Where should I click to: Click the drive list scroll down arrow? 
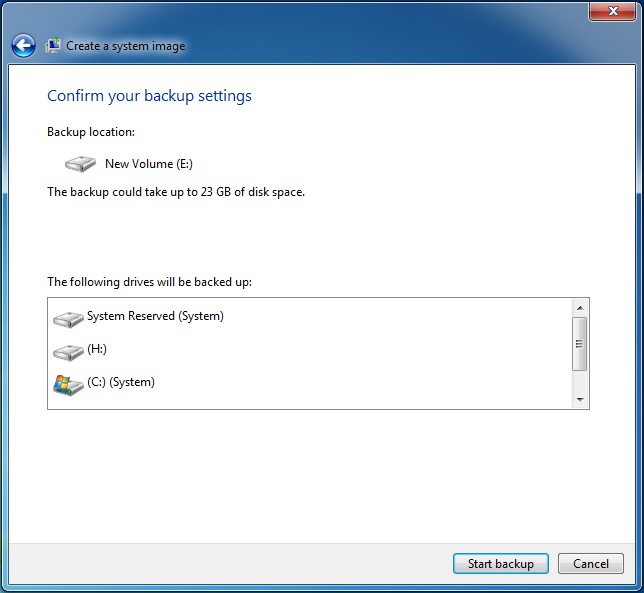(580, 399)
